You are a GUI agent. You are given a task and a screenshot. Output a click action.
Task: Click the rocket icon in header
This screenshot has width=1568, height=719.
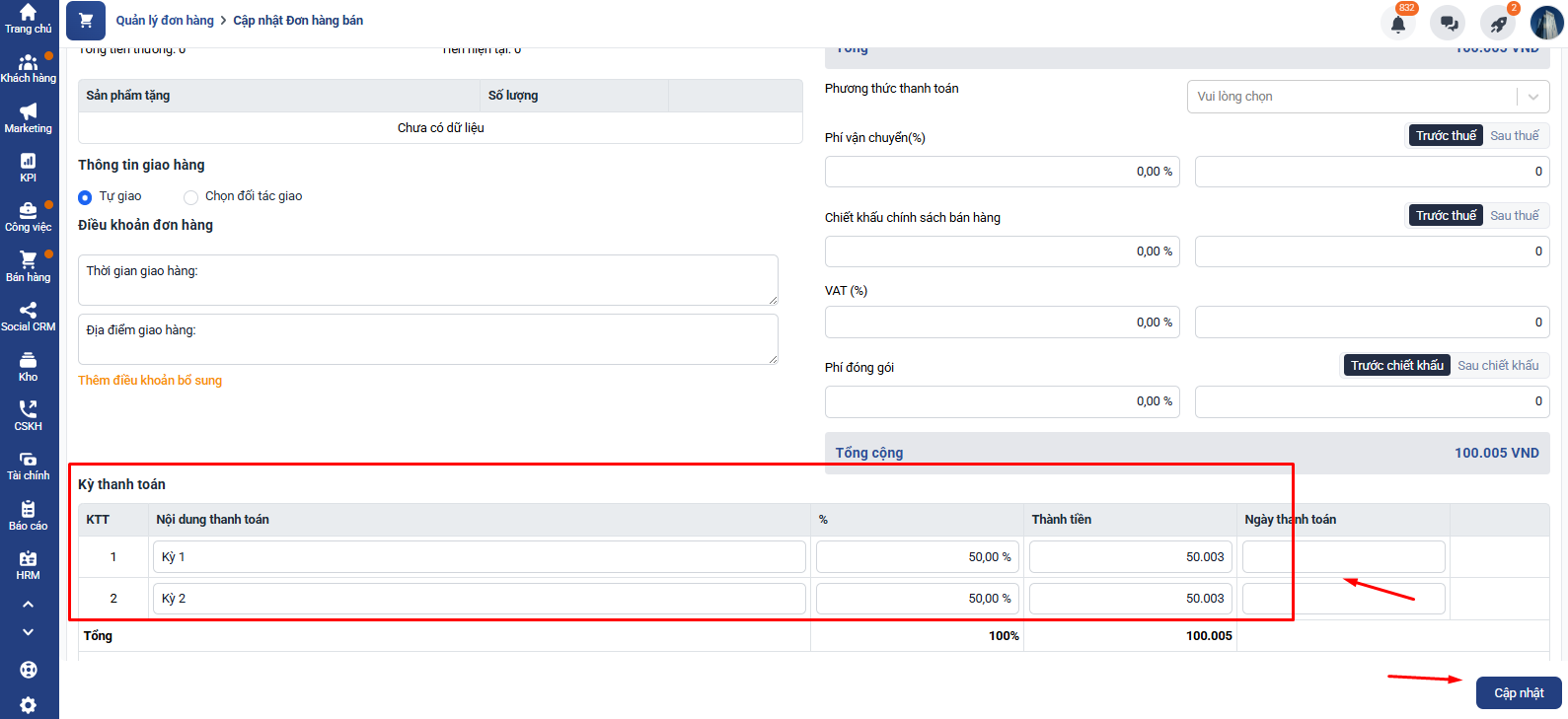[x=1498, y=24]
